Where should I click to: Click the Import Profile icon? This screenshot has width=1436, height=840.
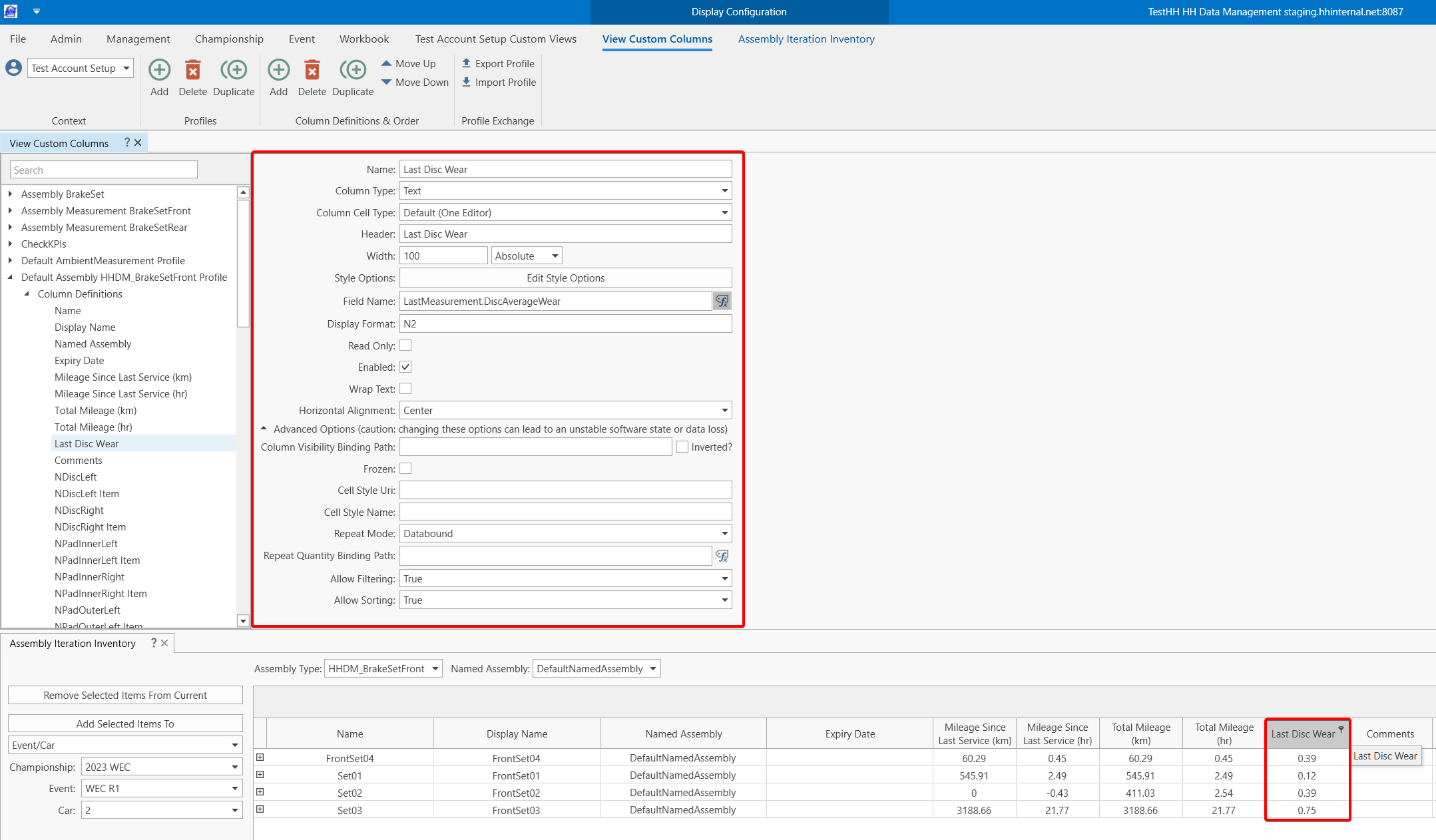click(x=466, y=82)
